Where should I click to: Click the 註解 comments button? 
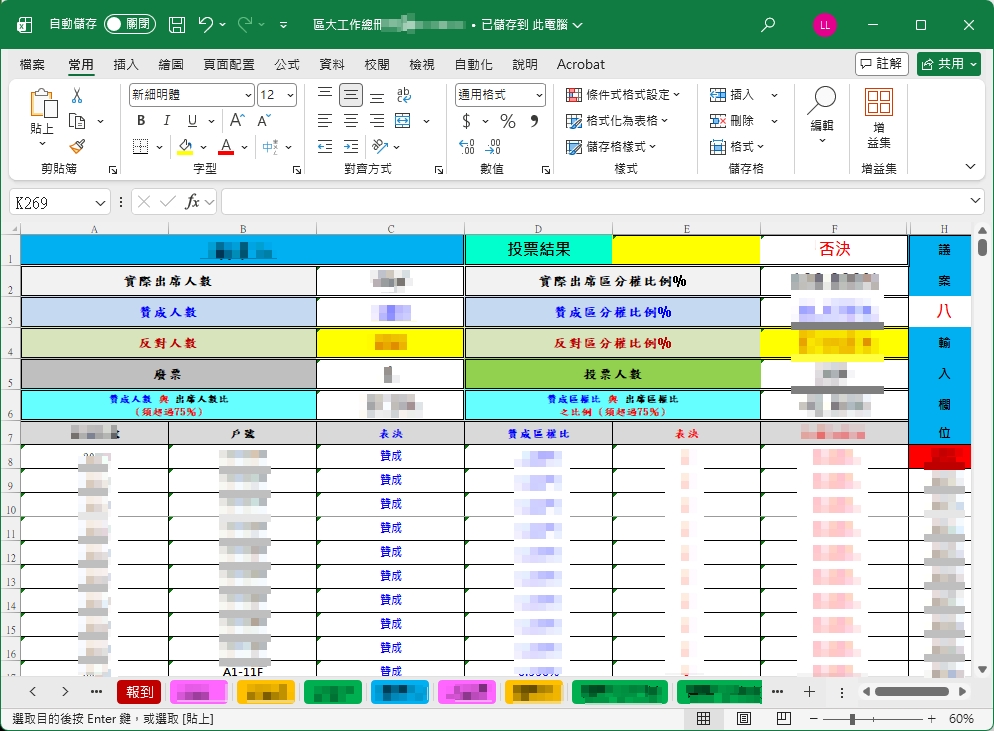point(881,64)
